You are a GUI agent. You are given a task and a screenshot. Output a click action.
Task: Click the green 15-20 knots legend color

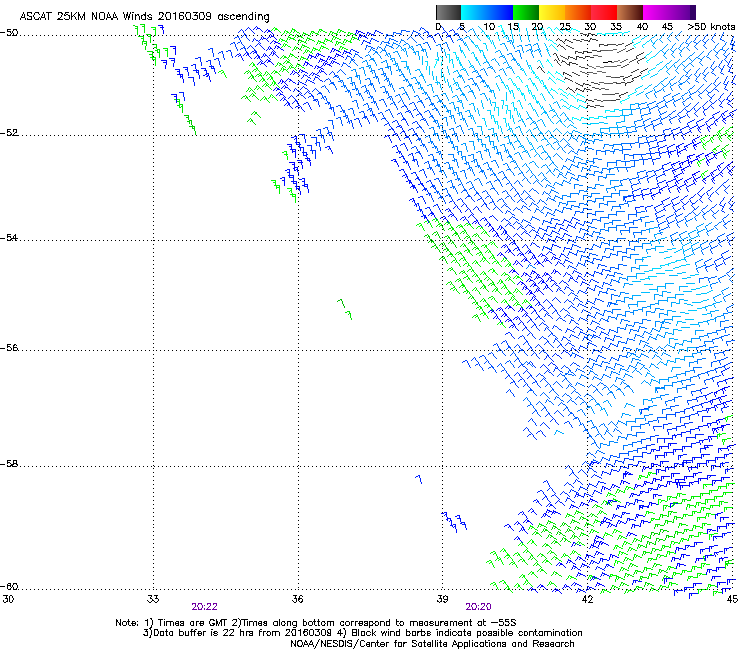coord(526,12)
